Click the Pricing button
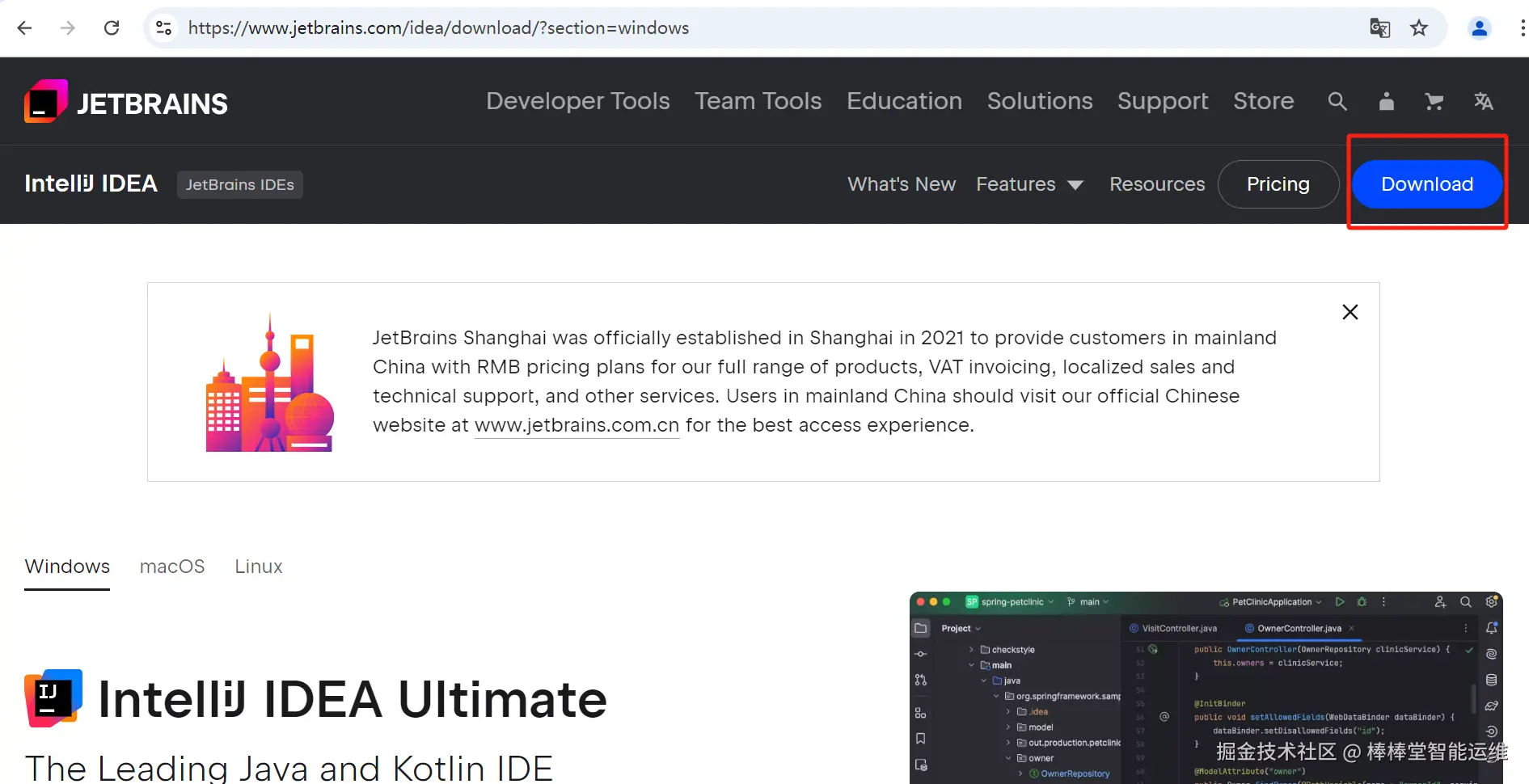Screen dimensions: 1529x784 [1278, 184]
